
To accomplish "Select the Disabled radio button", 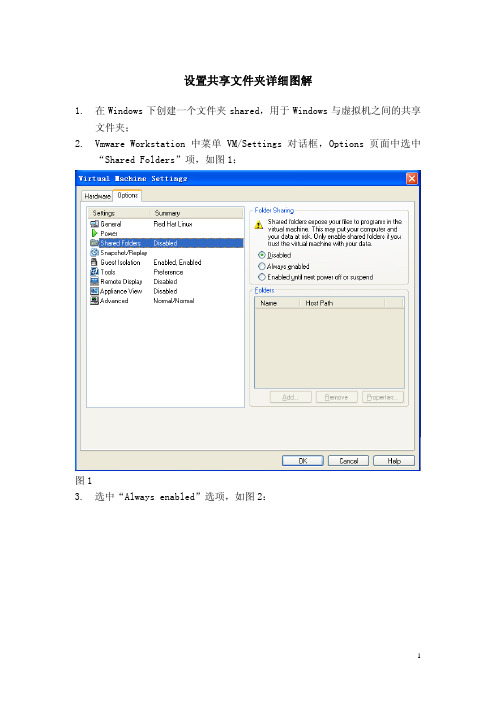I will point(262,255).
